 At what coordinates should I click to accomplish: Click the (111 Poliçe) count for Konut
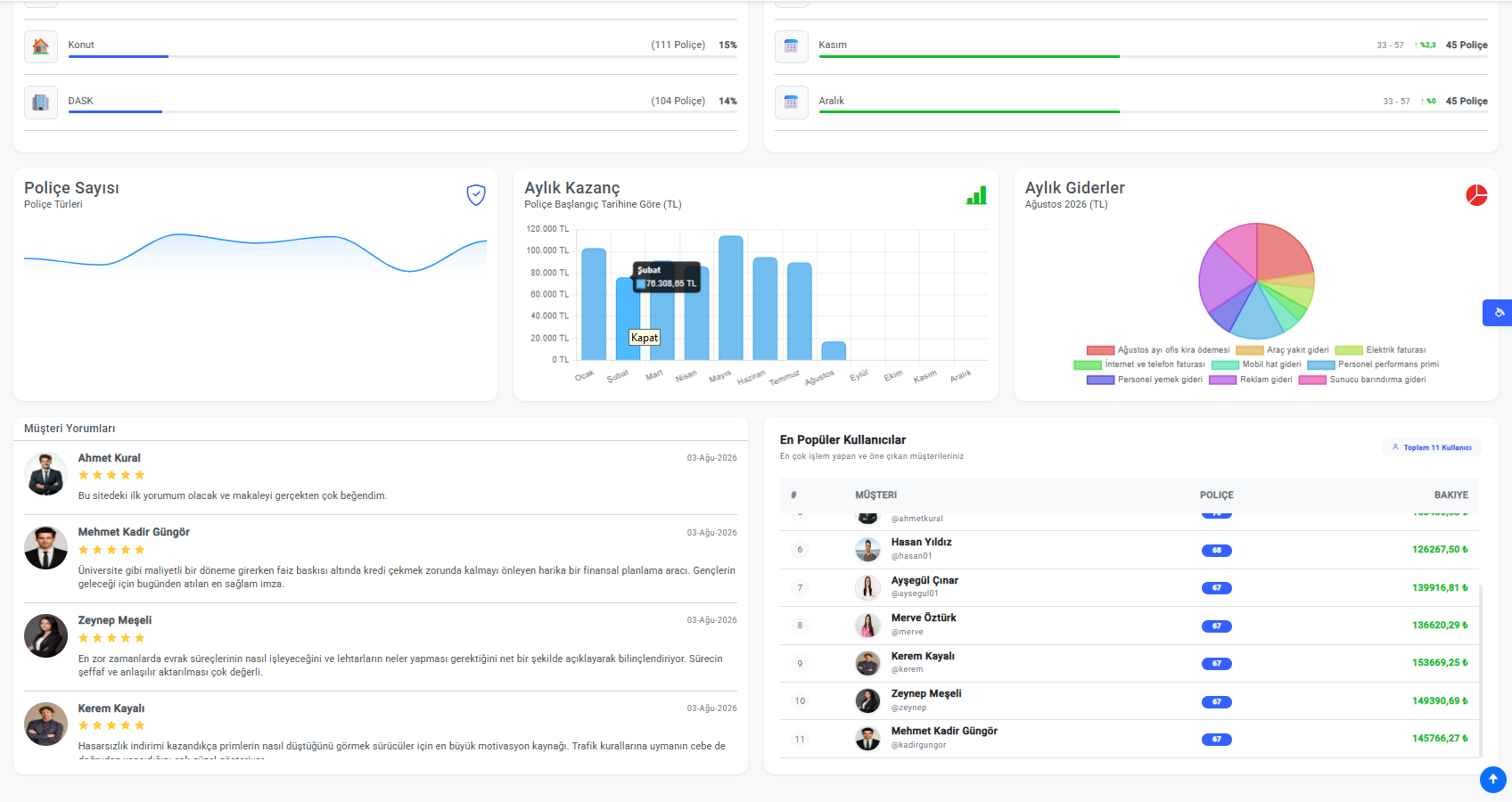[678, 45]
